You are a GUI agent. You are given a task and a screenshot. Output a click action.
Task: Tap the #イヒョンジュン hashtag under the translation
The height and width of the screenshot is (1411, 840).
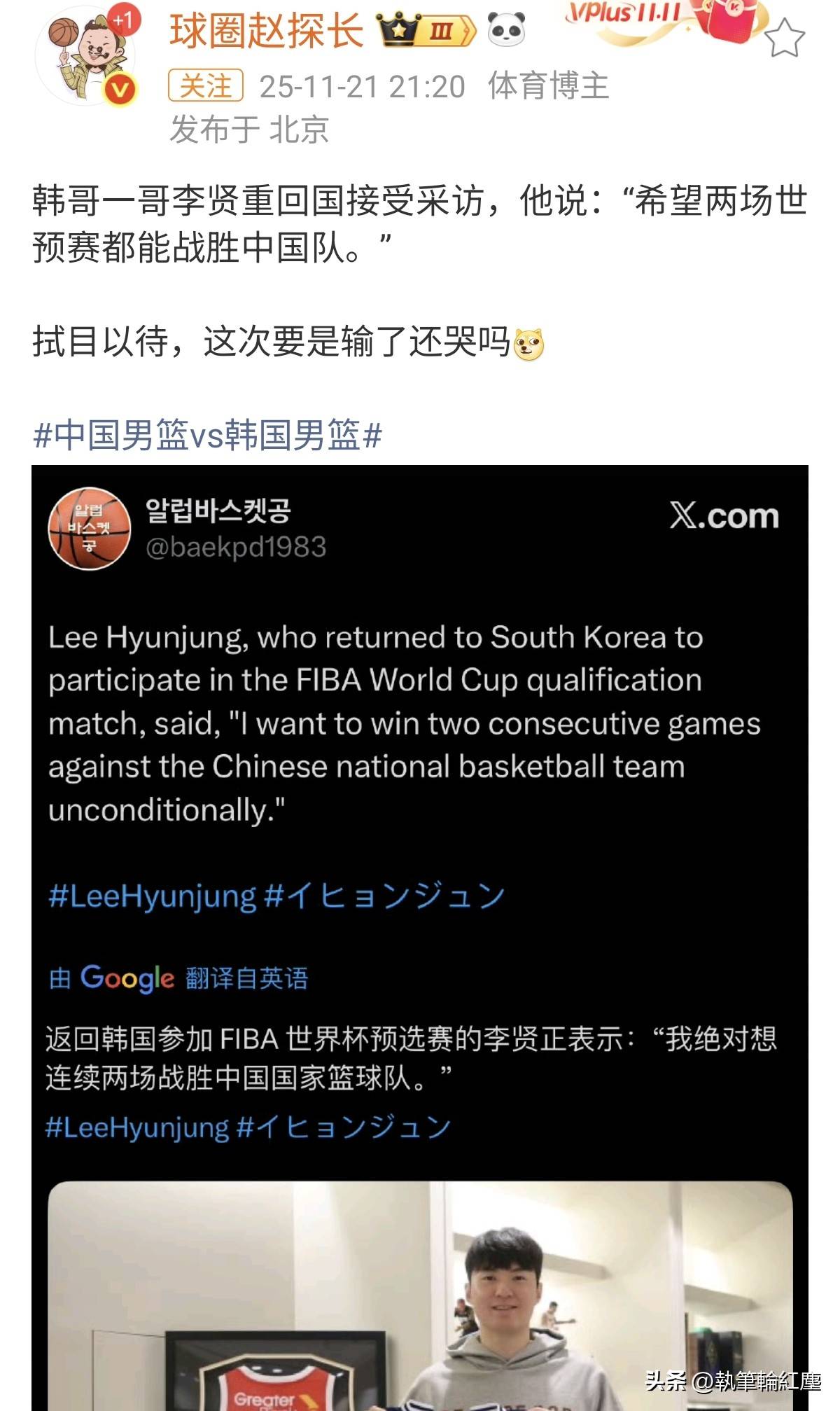tap(344, 1127)
